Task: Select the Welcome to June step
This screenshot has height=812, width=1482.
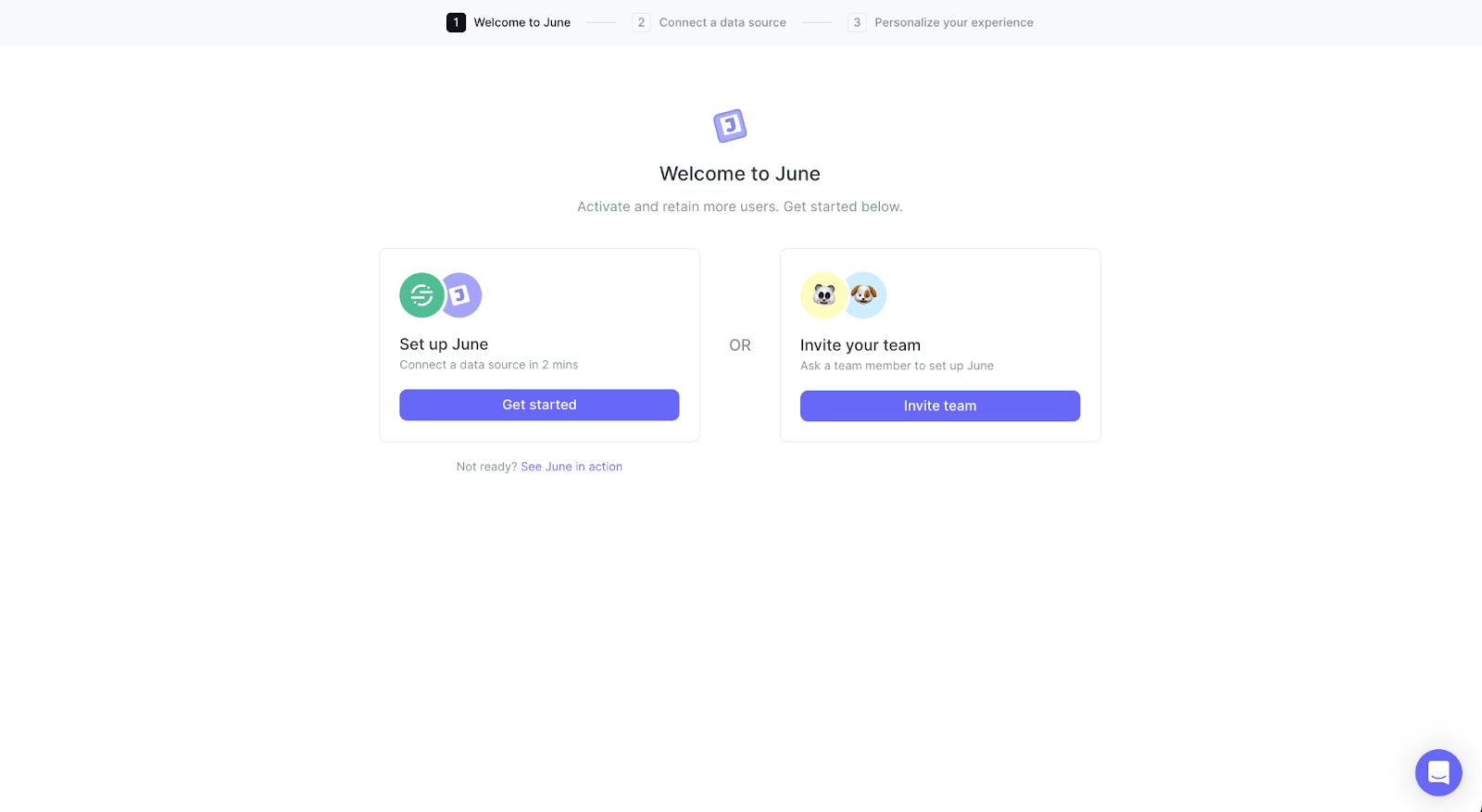Action: click(522, 22)
